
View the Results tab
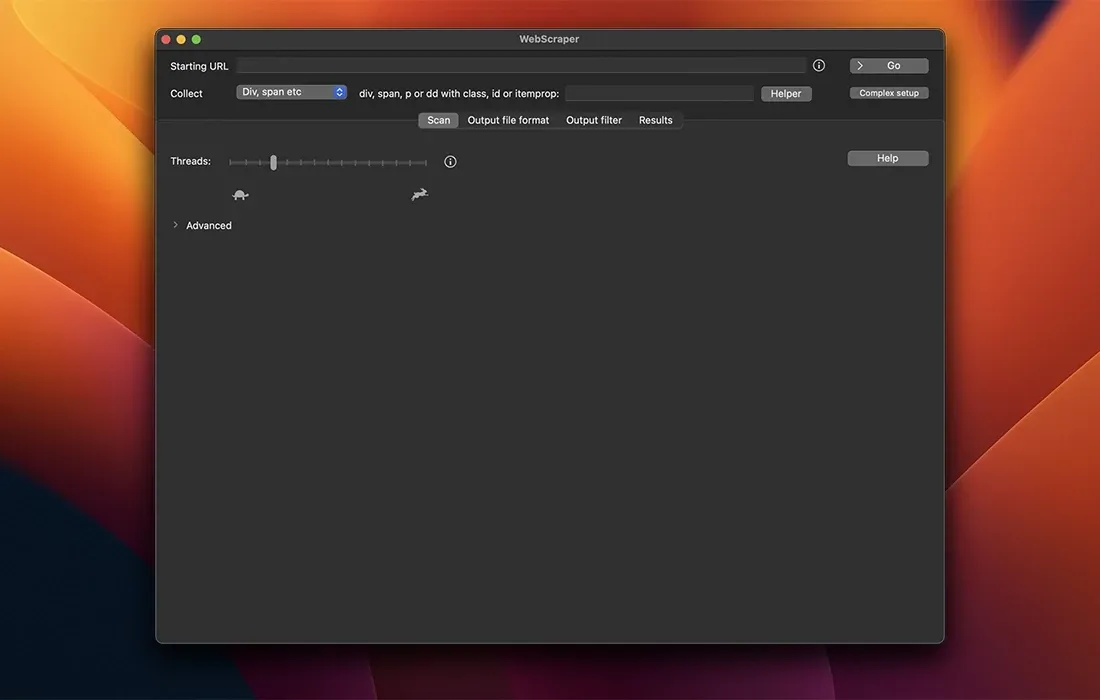coord(656,120)
